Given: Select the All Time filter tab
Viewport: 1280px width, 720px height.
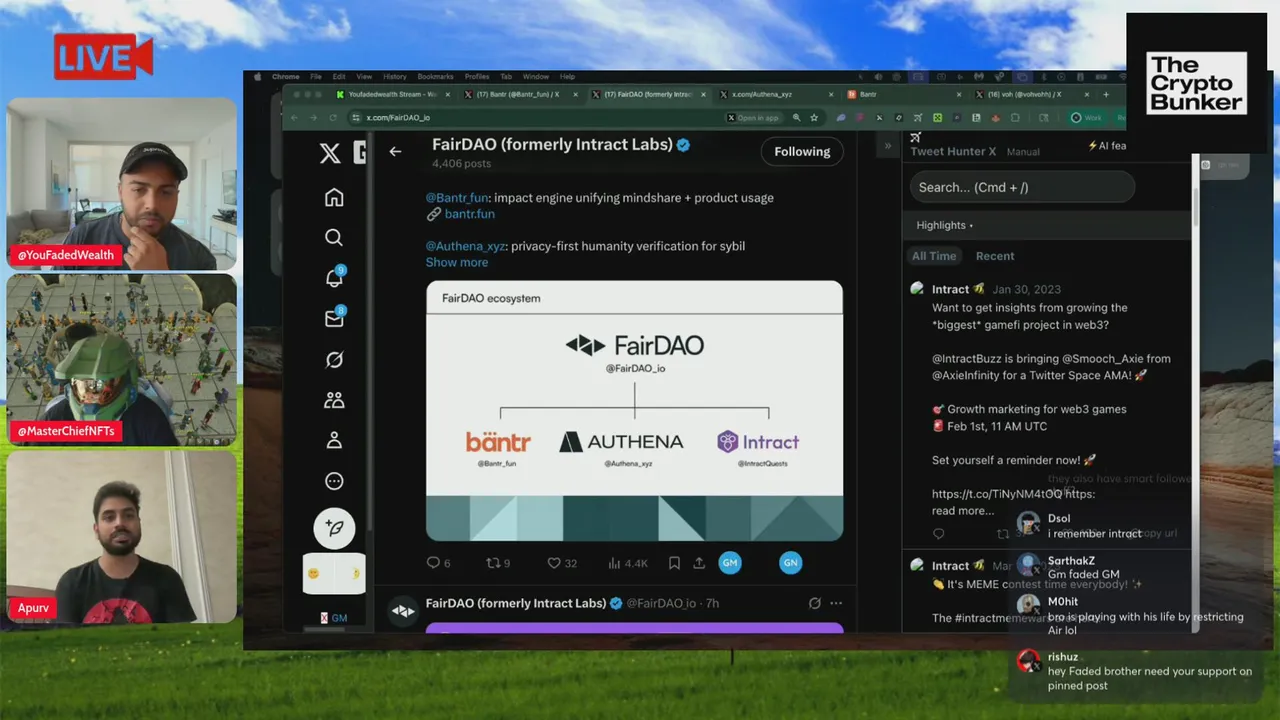Looking at the screenshot, I should click(934, 256).
